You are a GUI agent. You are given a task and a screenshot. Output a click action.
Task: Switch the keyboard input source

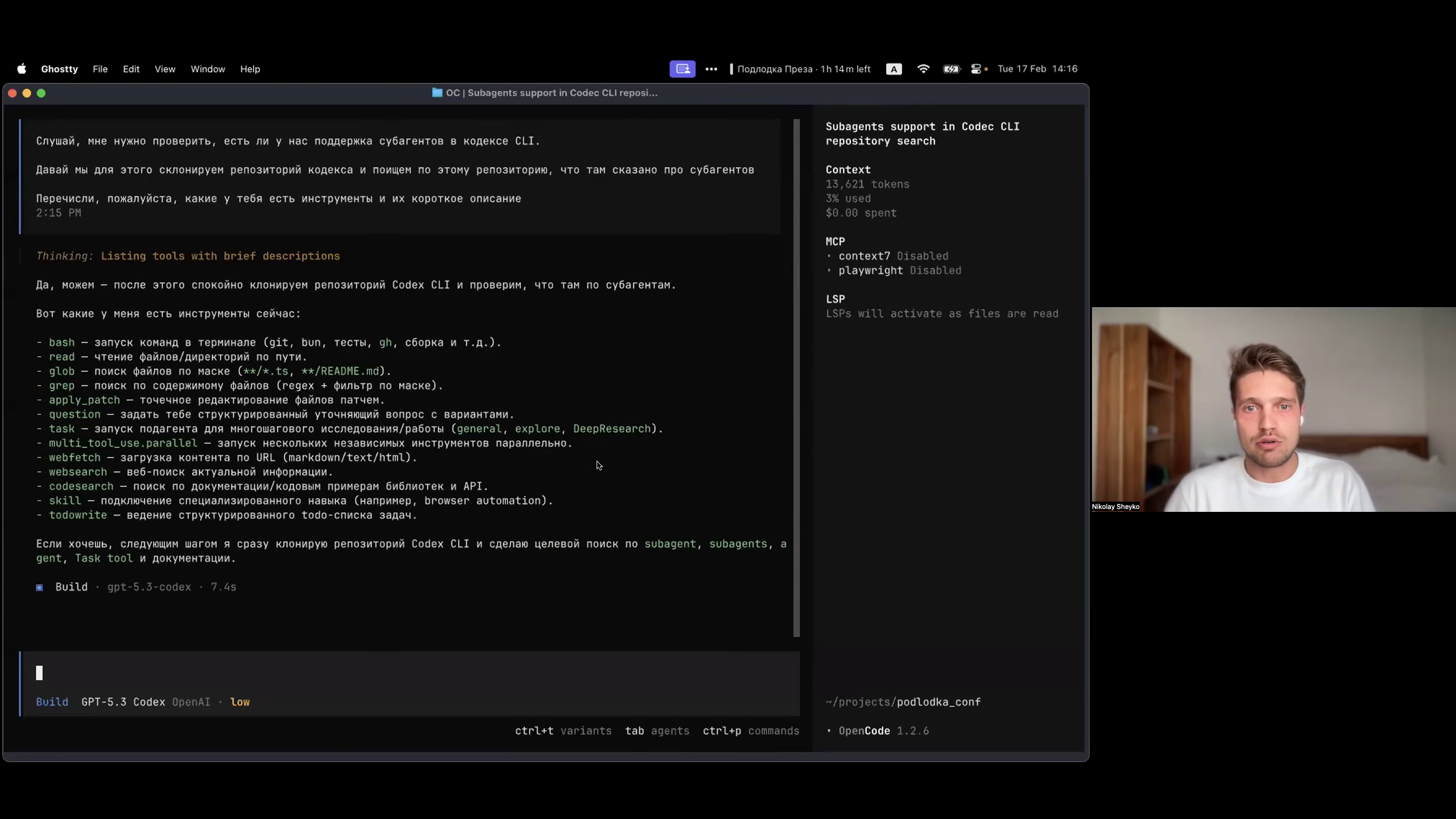tap(894, 69)
